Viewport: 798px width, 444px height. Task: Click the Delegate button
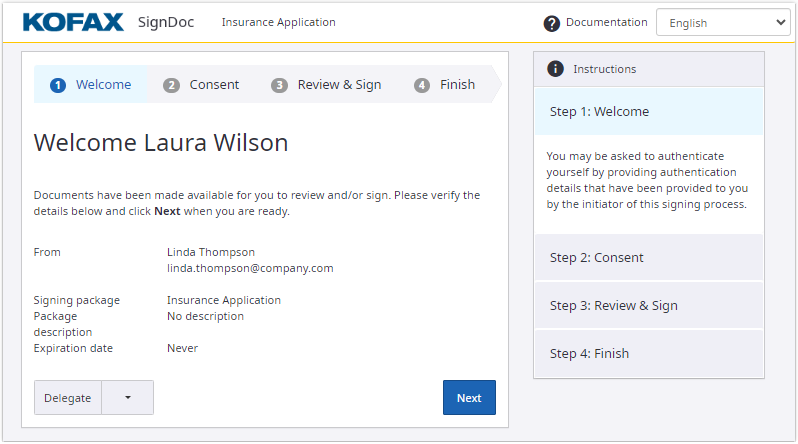click(68, 398)
